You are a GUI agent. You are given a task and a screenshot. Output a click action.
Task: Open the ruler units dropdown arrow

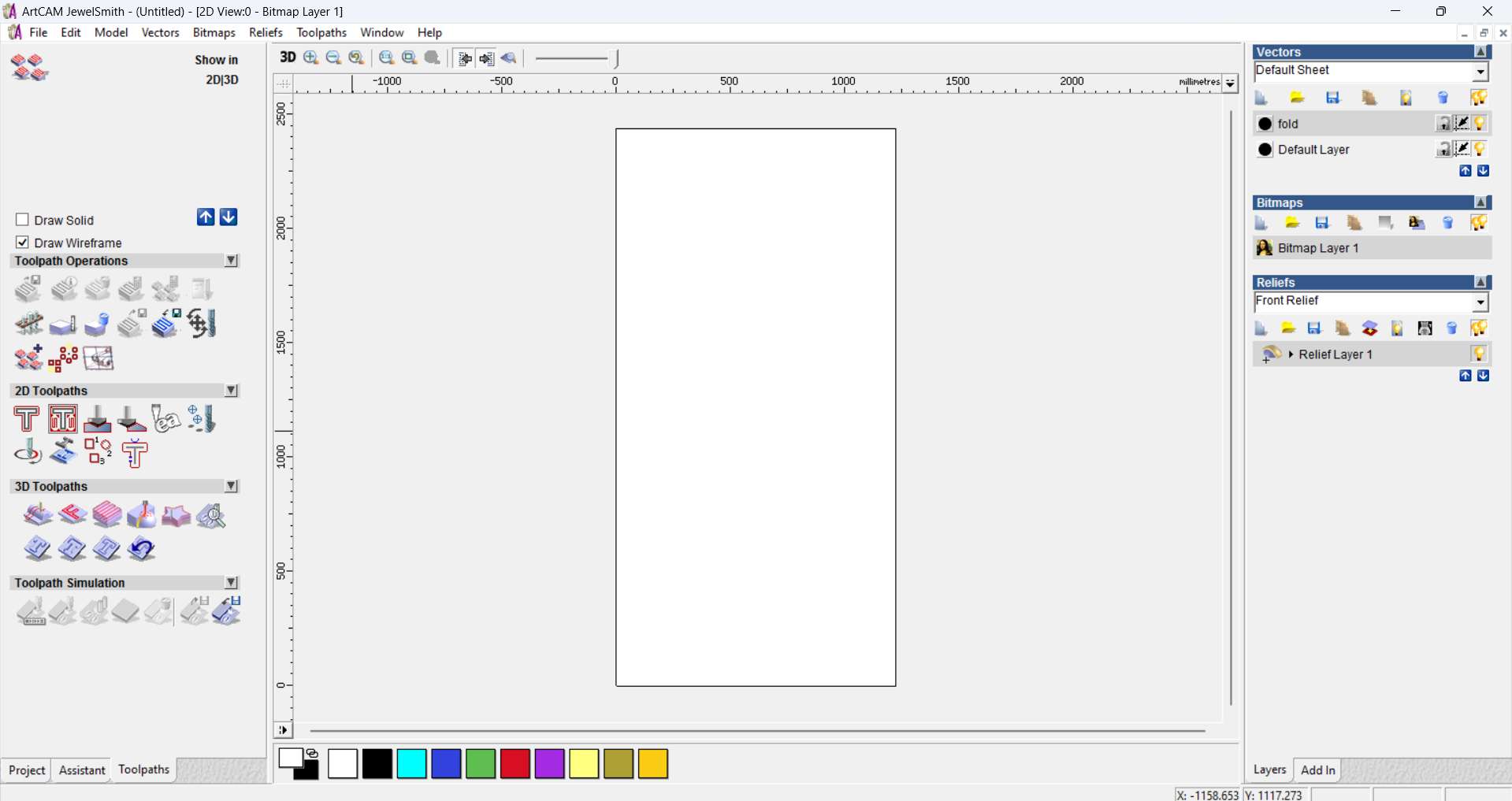pos(1231,83)
